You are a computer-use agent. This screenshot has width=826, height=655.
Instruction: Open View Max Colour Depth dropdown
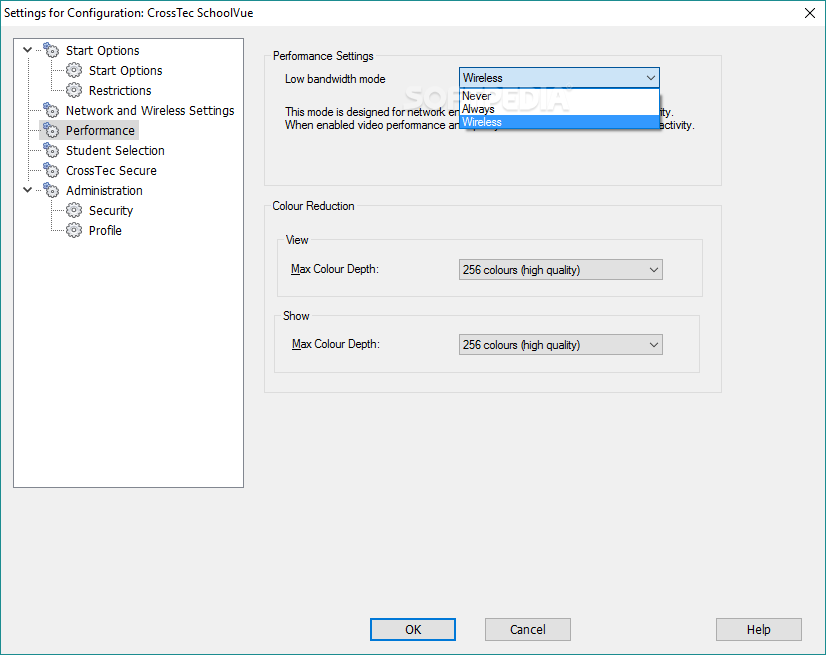pos(654,270)
